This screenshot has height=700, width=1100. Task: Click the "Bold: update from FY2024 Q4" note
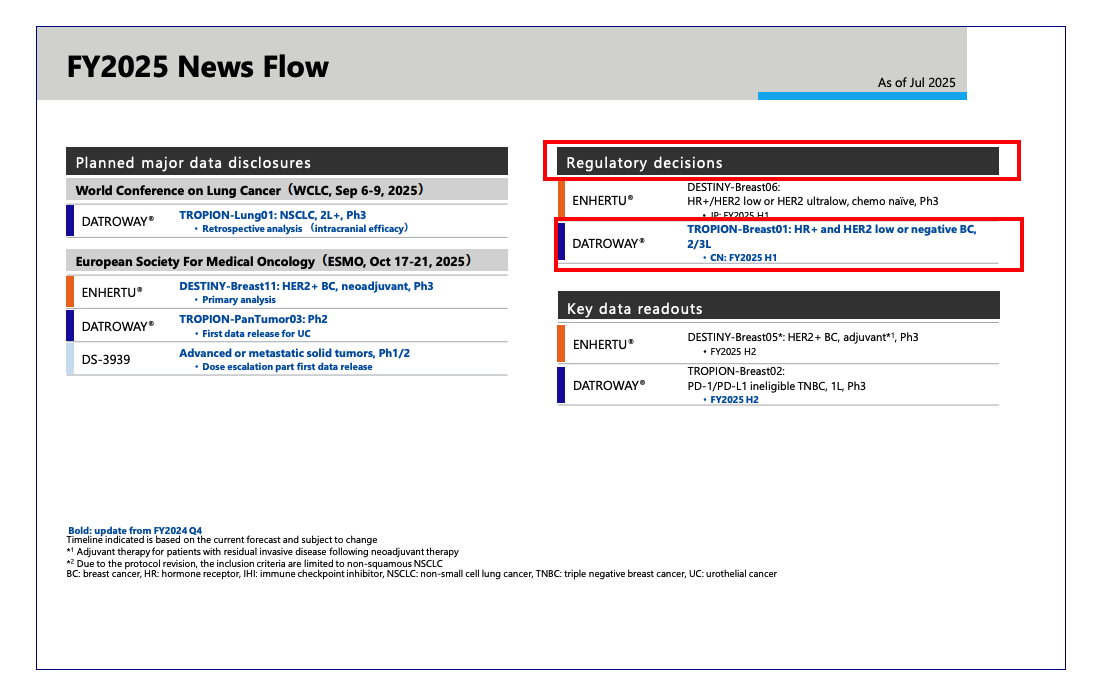click(x=135, y=531)
